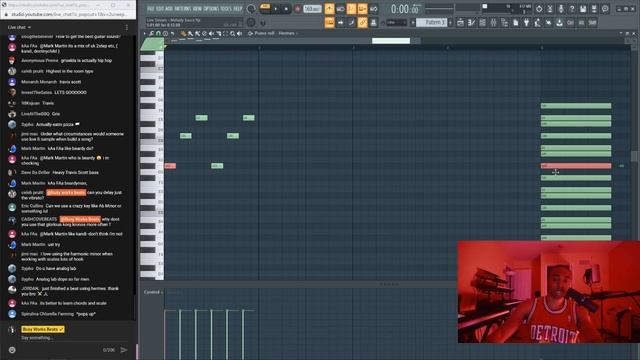Open live chat three-dot options menu
This screenshot has width=640, height=360.
pyautogui.click(x=127, y=27)
